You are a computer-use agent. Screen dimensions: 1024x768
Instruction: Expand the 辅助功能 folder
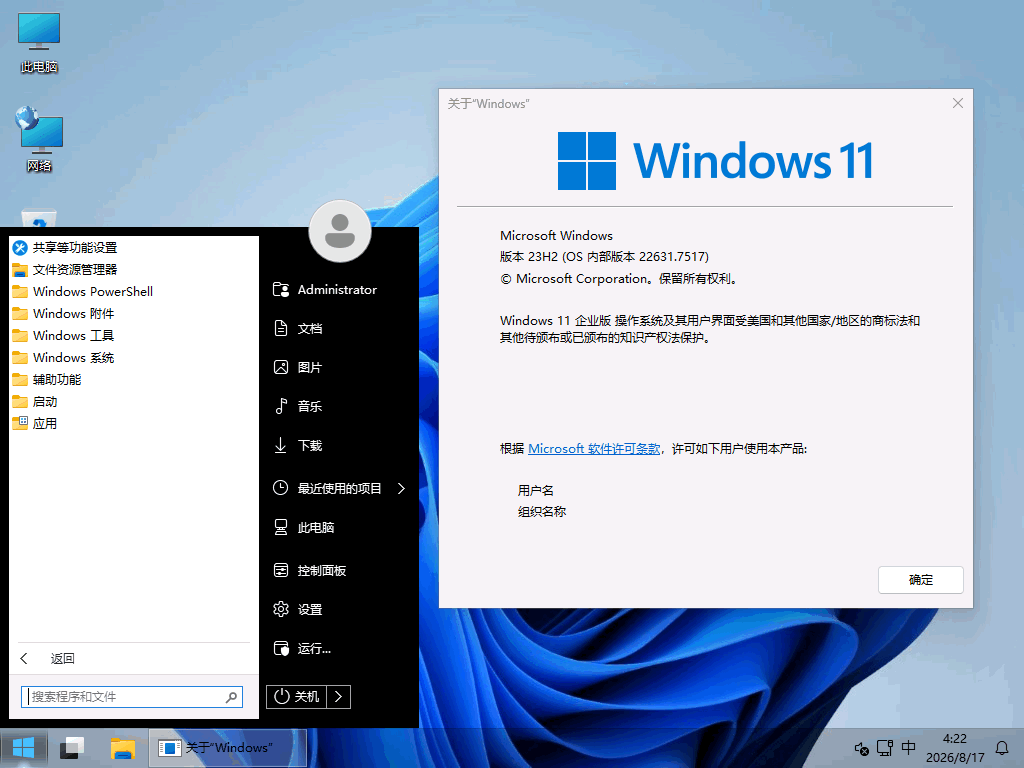[134, 380]
